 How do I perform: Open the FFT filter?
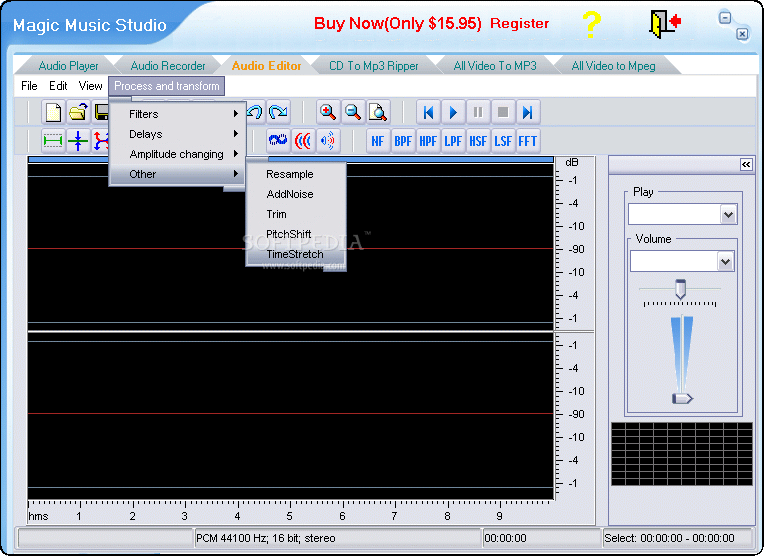(x=528, y=141)
